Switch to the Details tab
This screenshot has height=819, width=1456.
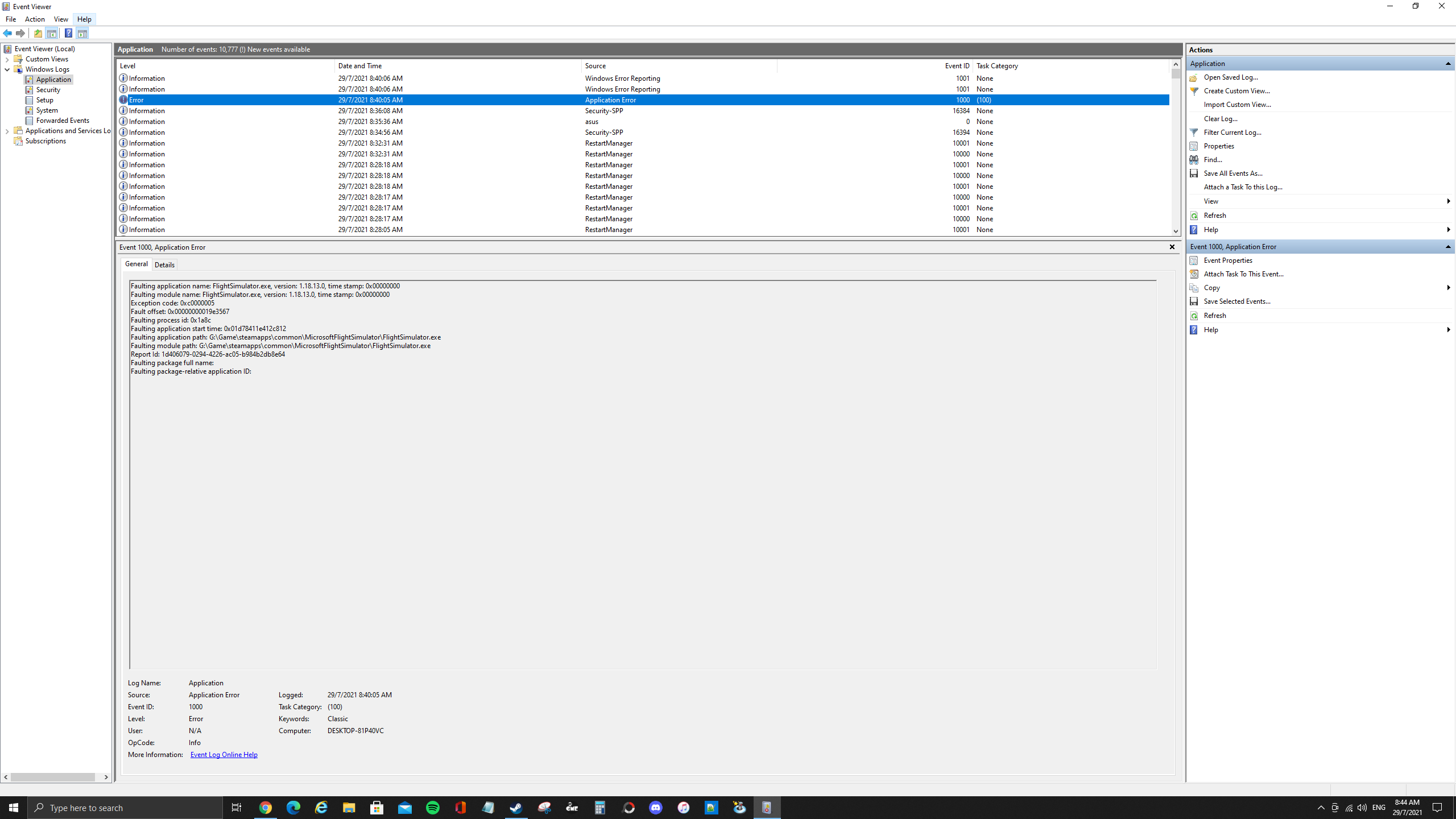point(164,264)
